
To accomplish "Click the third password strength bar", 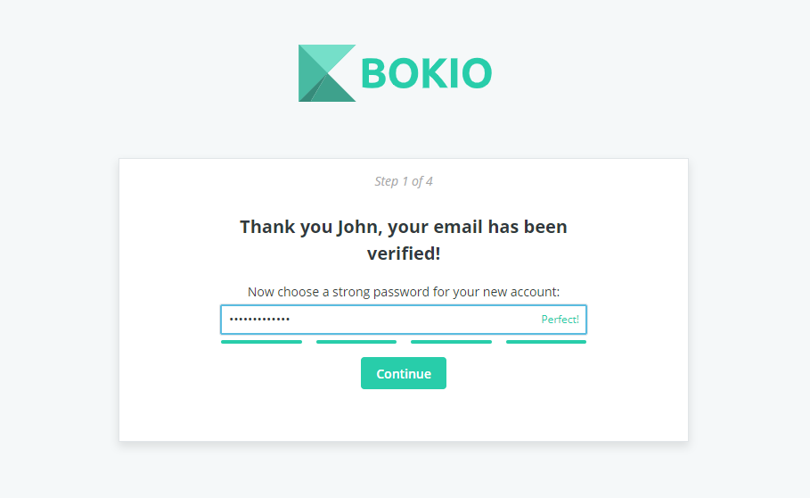I will tap(451, 341).
